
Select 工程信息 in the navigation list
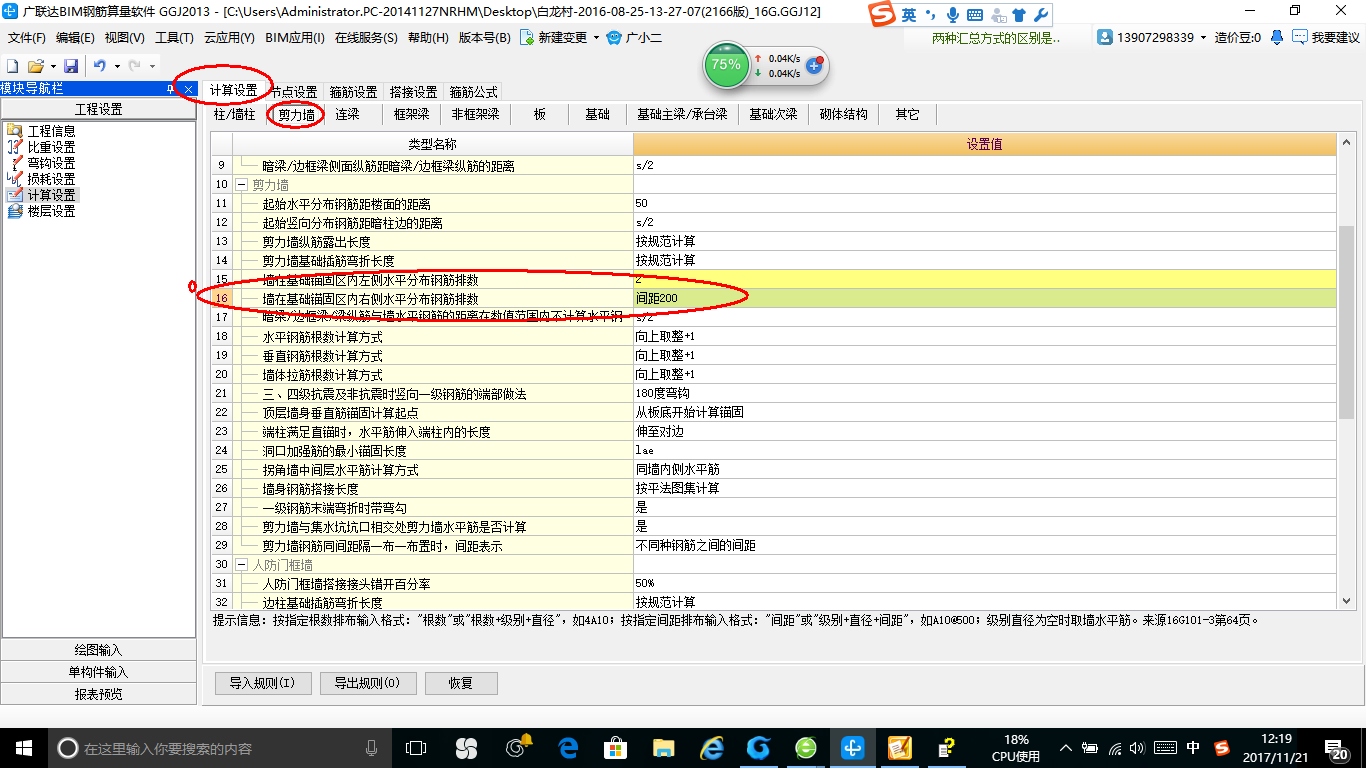coord(51,131)
